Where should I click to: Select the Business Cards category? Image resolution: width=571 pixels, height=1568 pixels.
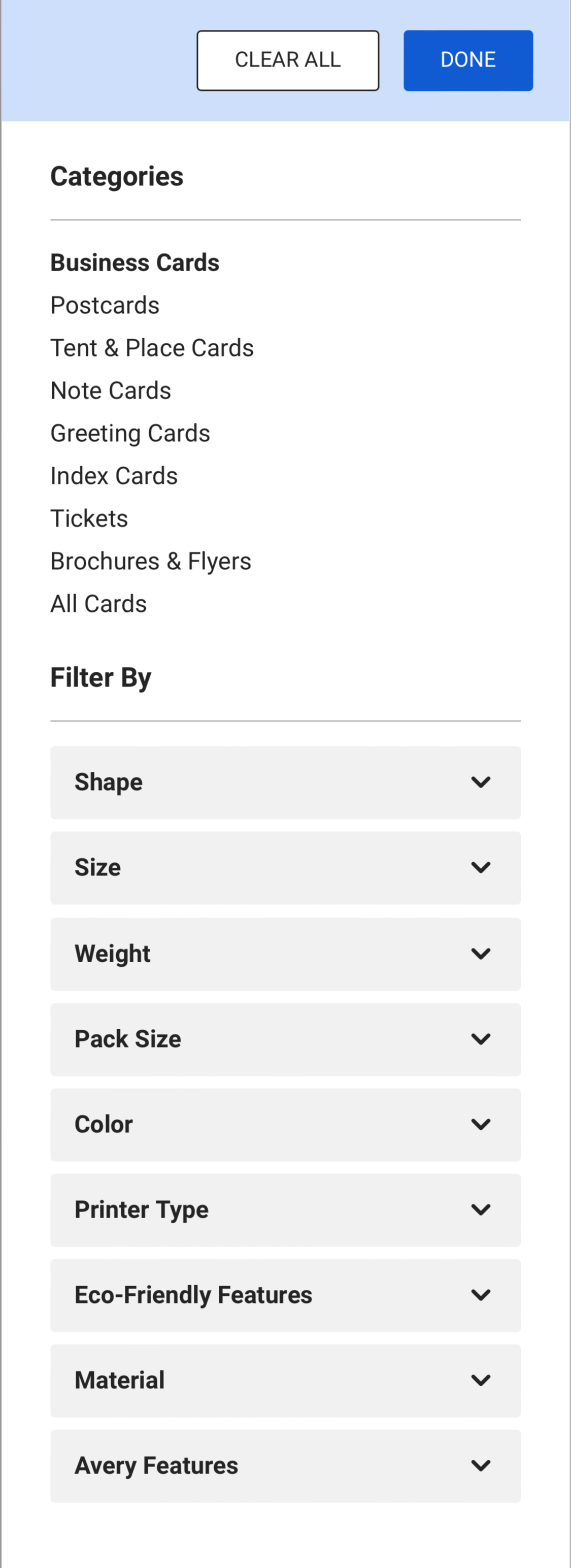pyautogui.click(x=135, y=263)
